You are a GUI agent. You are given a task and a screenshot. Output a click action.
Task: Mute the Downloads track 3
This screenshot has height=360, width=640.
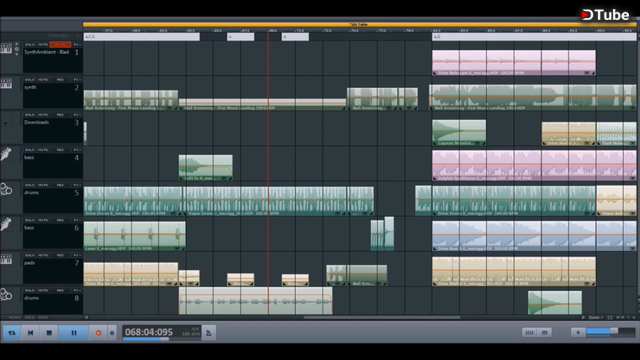click(43, 115)
